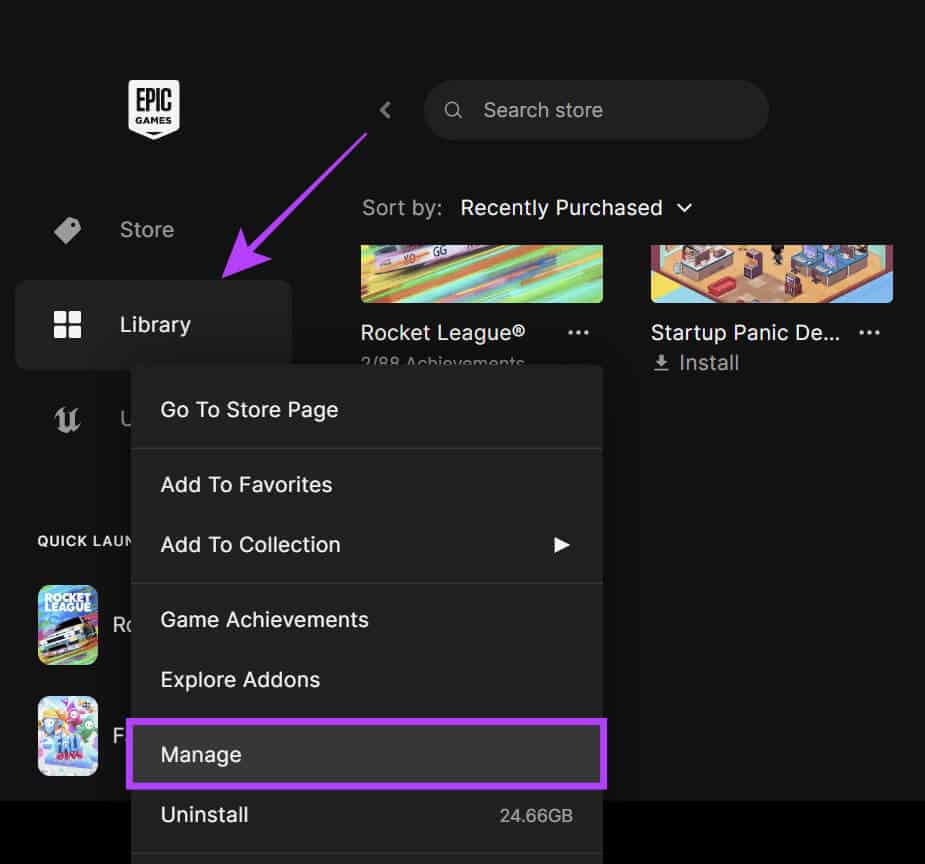Screen dimensions: 925x864
Task: Open Rocket League three-dot options menu
Action: click(578, 333)
